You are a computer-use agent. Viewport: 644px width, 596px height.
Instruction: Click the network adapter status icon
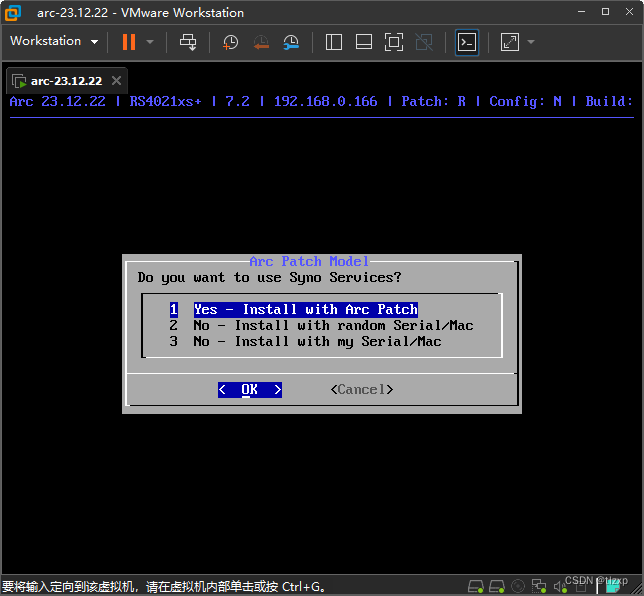[x=539, y=586]
